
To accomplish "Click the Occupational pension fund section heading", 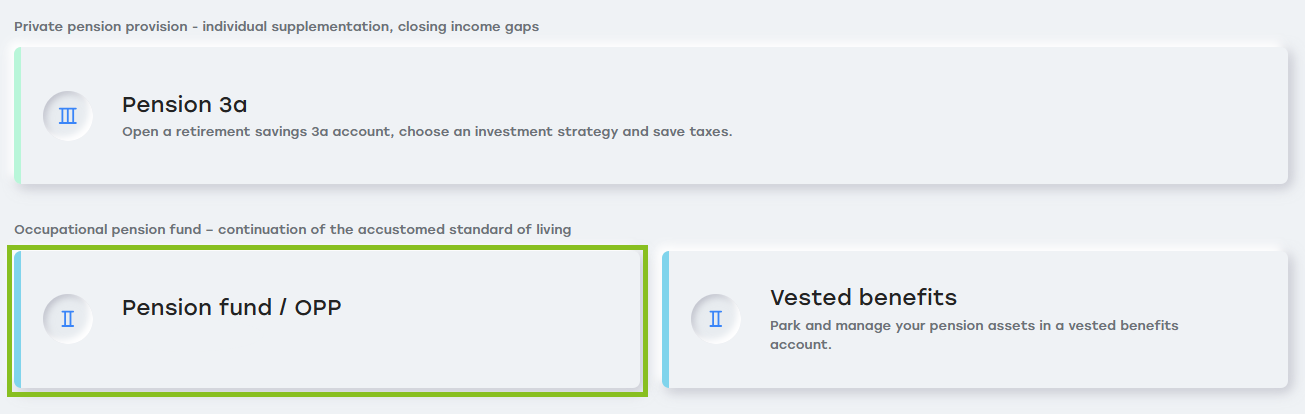I will tap(292, 229).
